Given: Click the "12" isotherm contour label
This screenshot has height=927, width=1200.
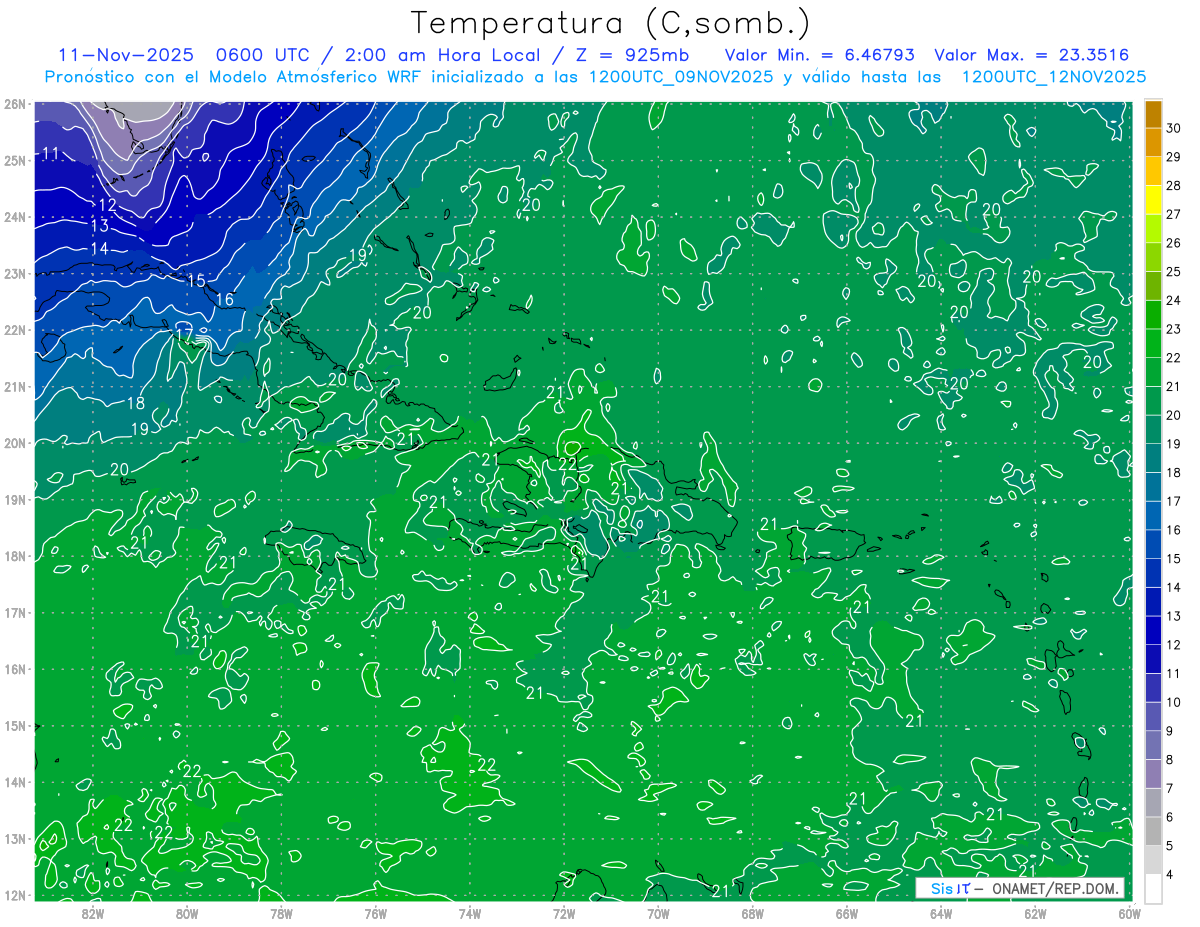Looking at the screenshot, I should 108,205.
